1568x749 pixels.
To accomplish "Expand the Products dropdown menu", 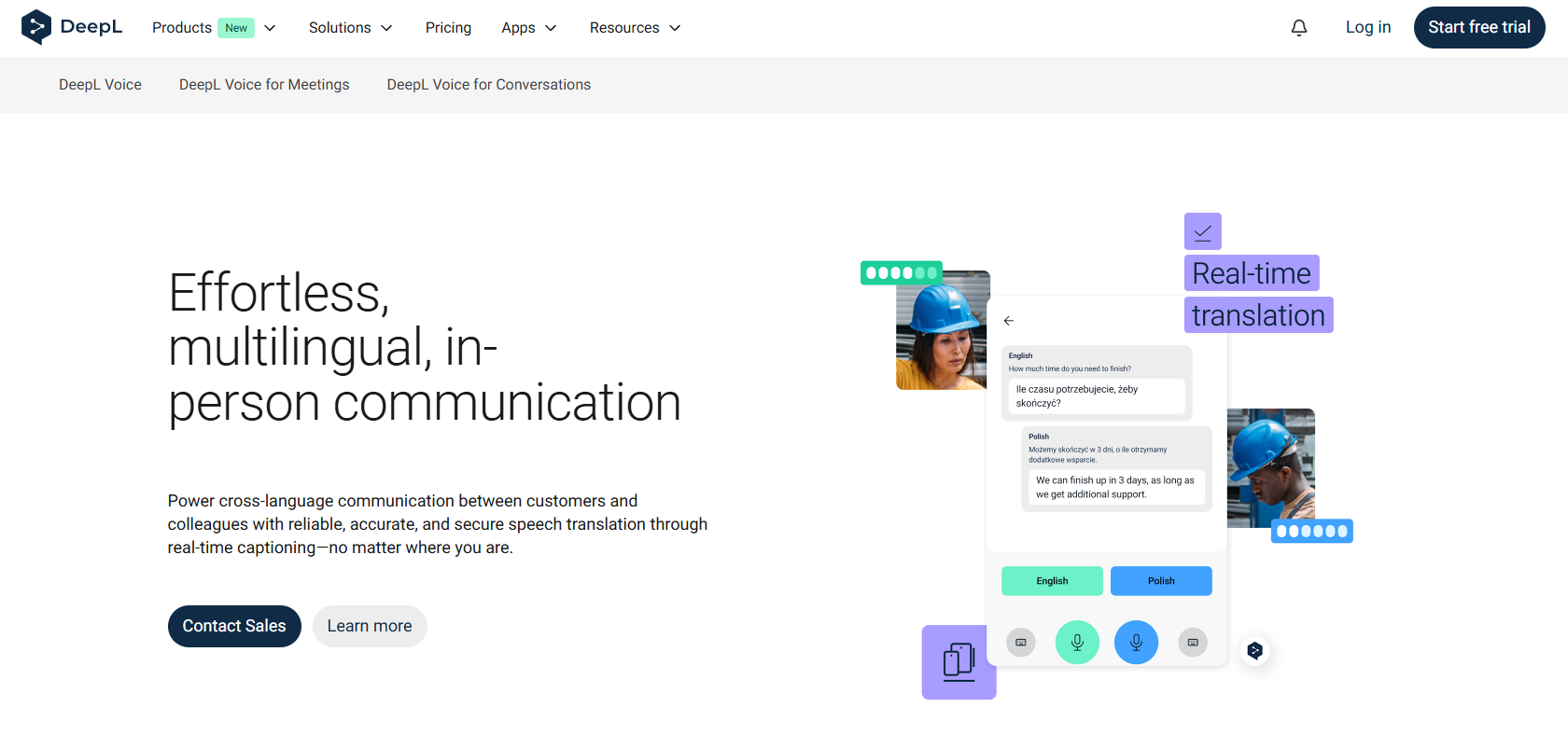I will click(214, 28).
